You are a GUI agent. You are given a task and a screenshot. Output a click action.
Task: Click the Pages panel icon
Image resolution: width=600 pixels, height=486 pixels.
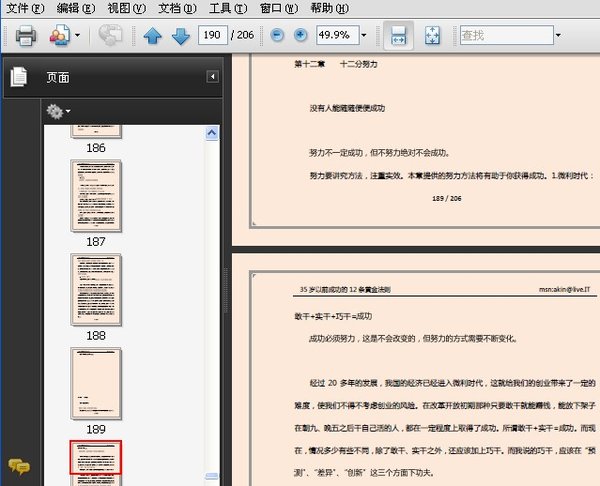18,77
